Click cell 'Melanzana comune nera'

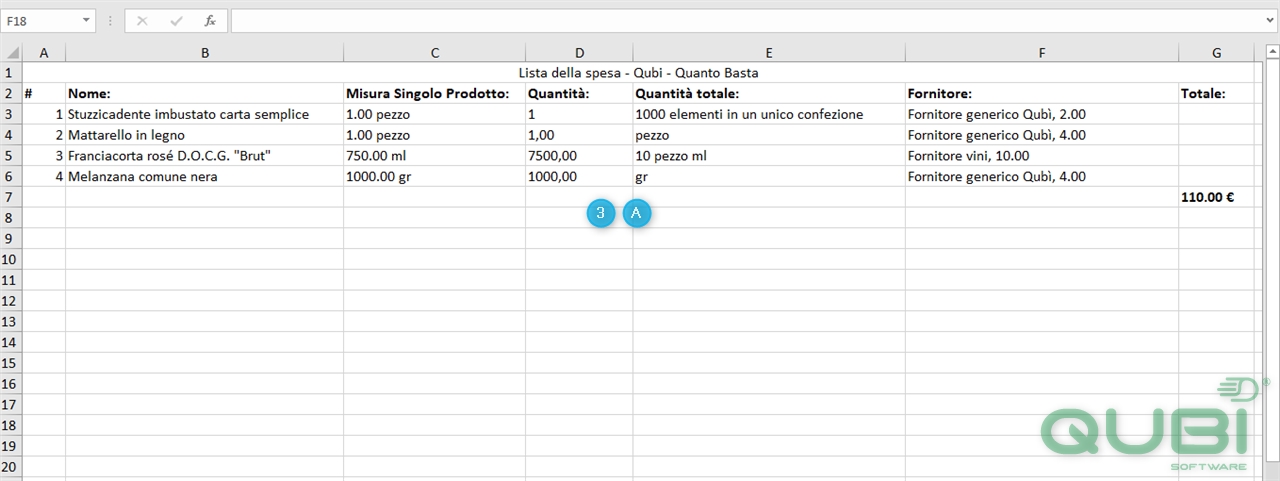[204, 177]
